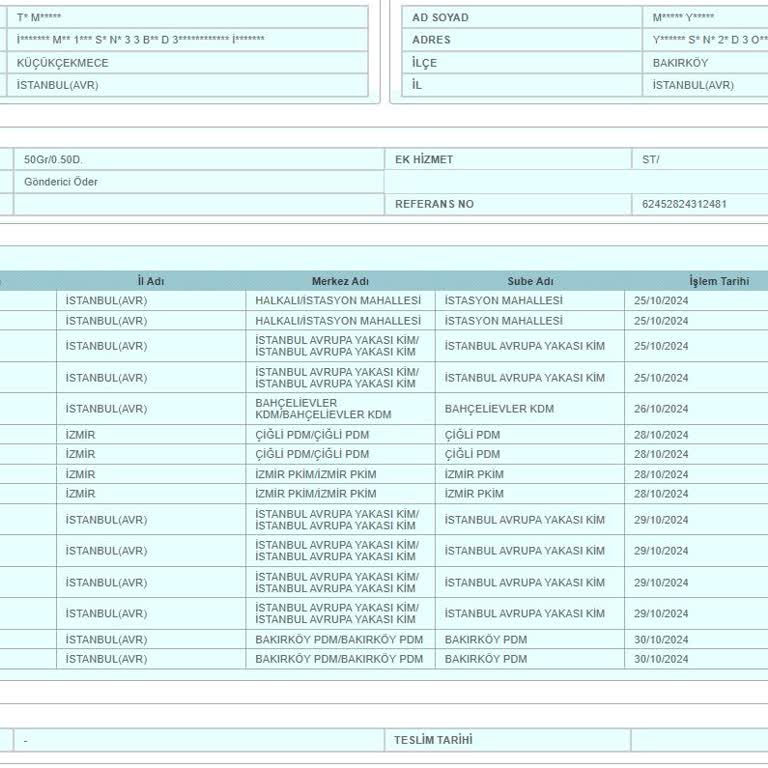Select HALKALI/İSTASYON MAHALLESİ in the first table row
The height and width of the screenshot is (768, 768).
click(337, 300)
